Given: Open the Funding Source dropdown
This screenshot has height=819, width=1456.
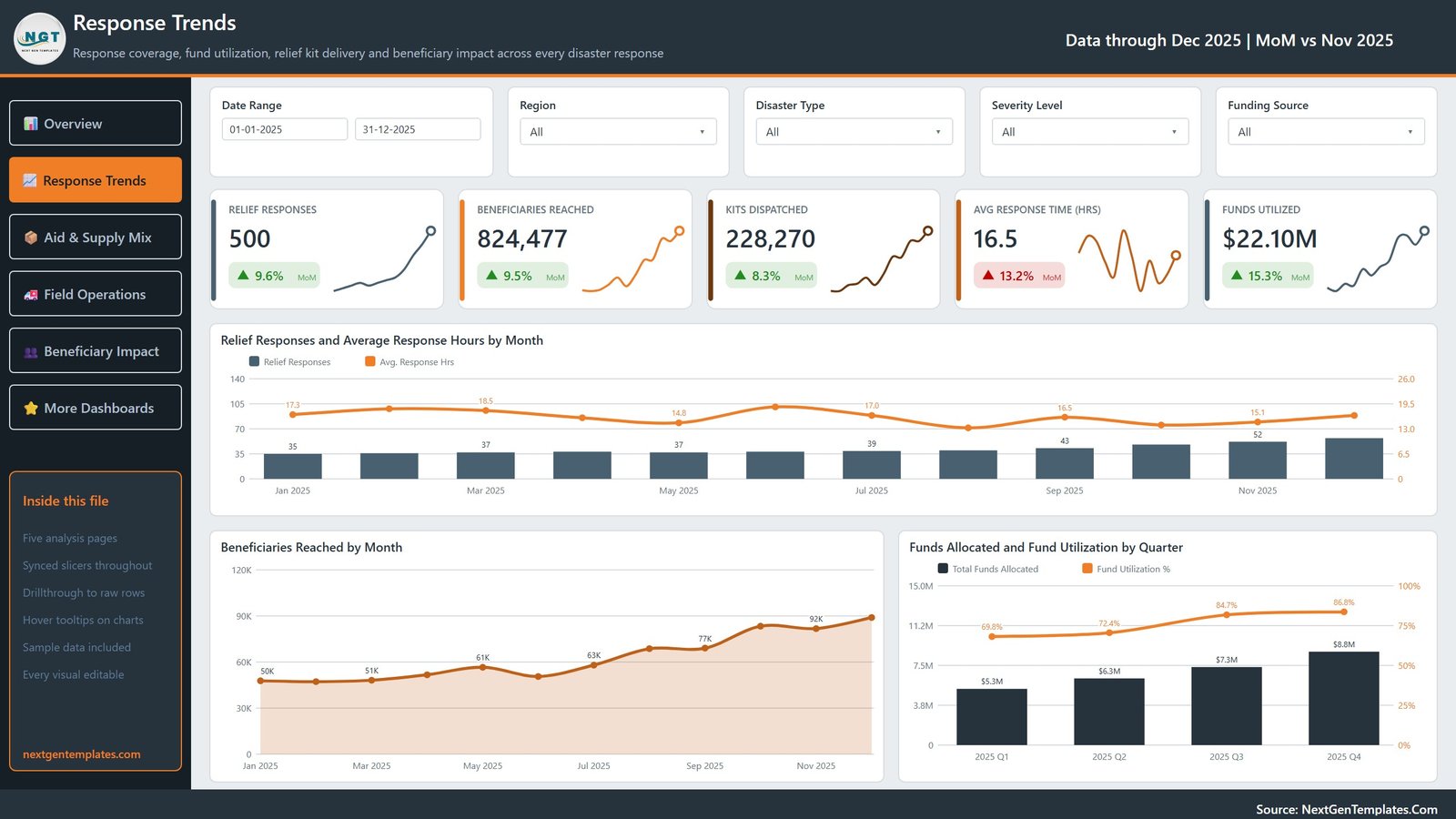Looking at the screenshot, I should pyautogui.click(x=1326, y=132).
